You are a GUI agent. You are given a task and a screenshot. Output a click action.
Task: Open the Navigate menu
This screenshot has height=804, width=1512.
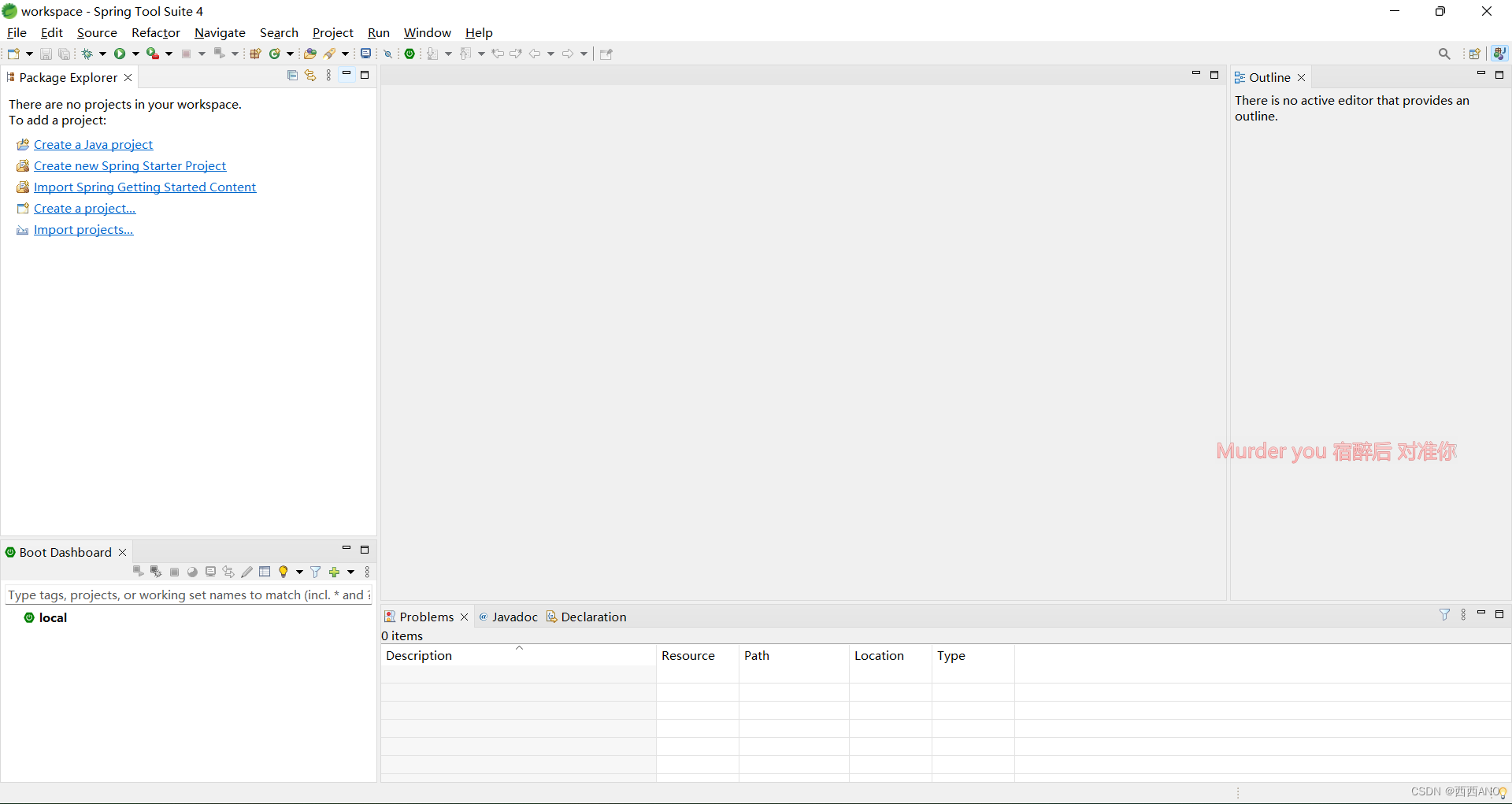(220, 32)
